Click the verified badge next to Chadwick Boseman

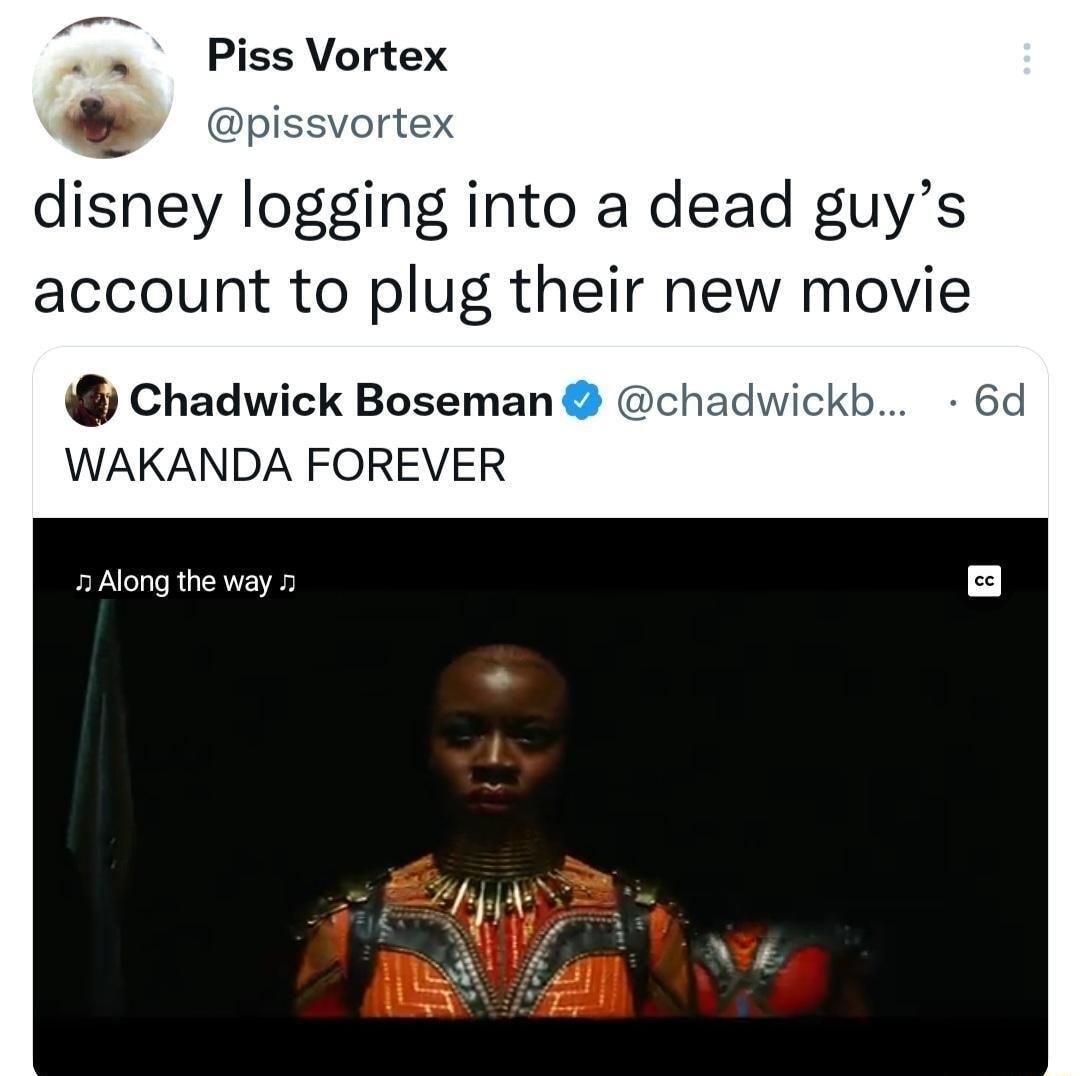580,399
